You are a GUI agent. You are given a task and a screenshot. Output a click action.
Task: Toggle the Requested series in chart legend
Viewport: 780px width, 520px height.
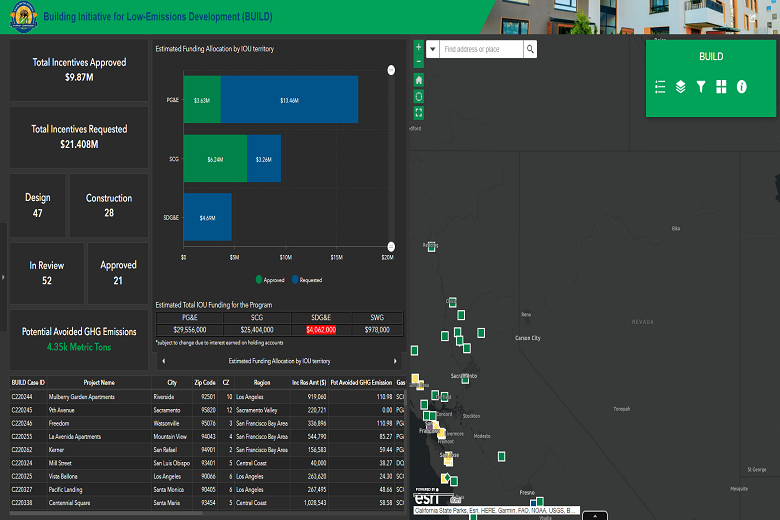point(307,280)
